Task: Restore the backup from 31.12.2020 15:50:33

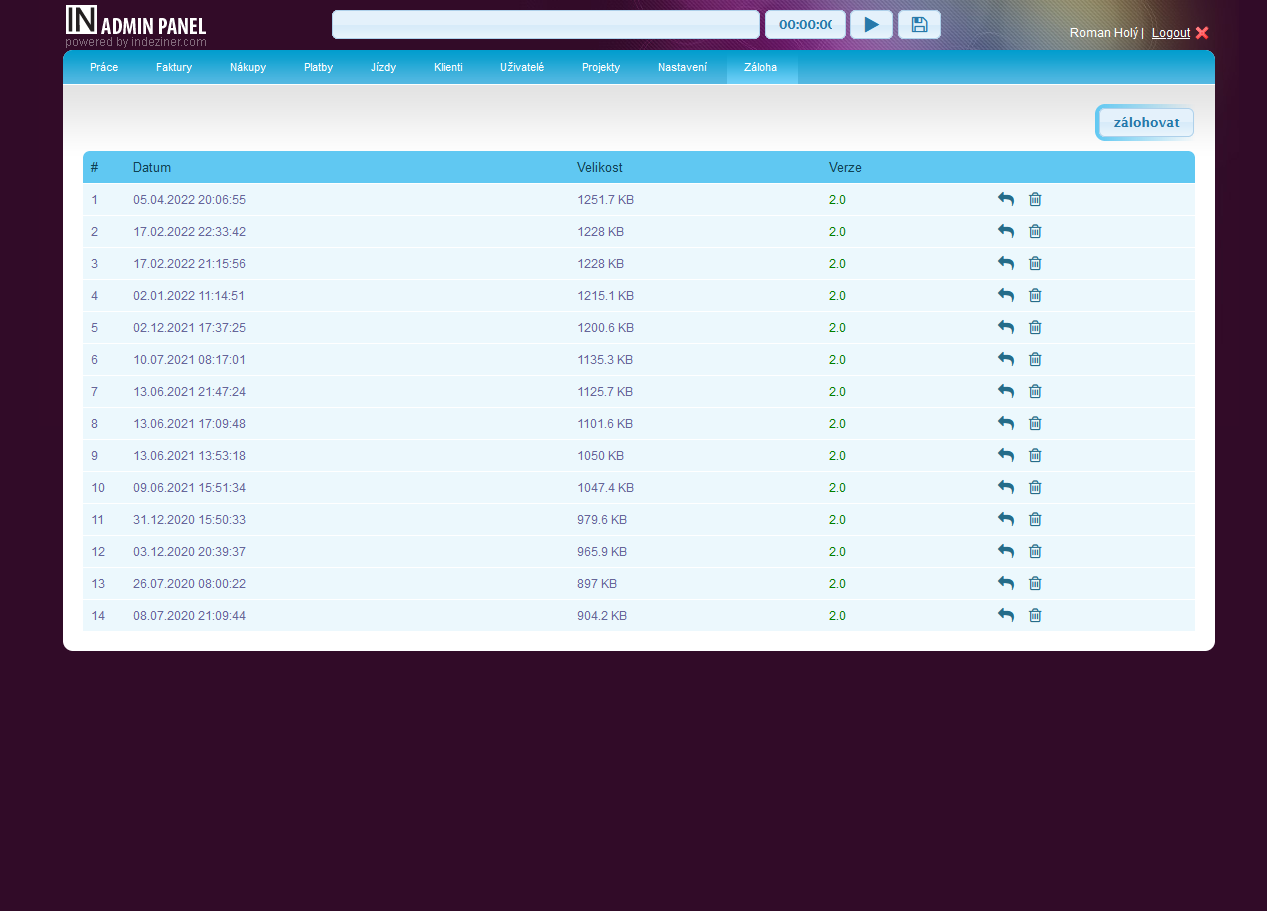Action: coord(1006,519)
